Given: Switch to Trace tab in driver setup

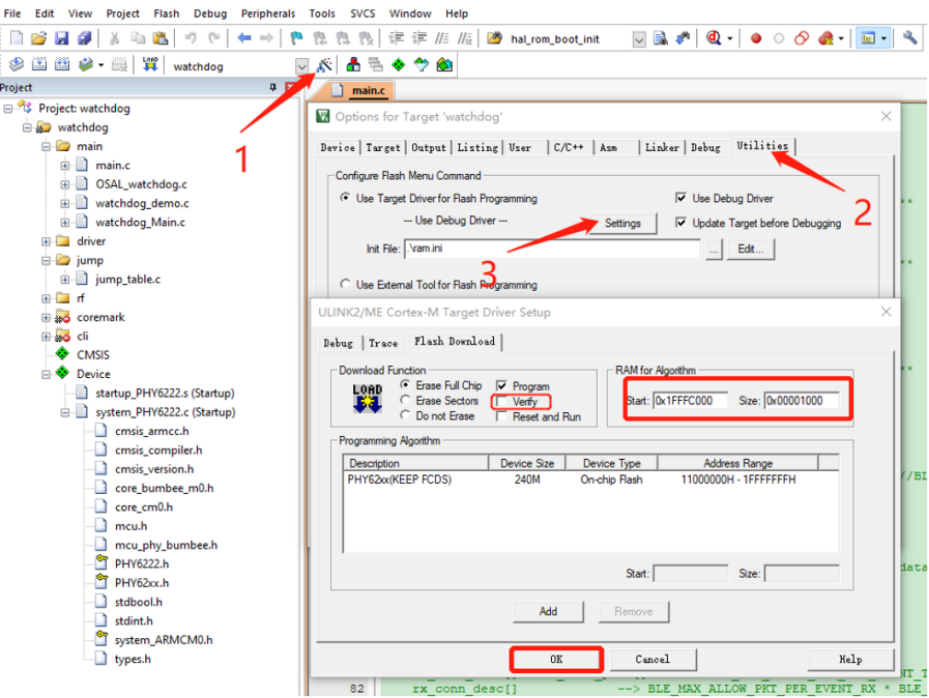Looking at the screenshot, I should coord(383,343).
